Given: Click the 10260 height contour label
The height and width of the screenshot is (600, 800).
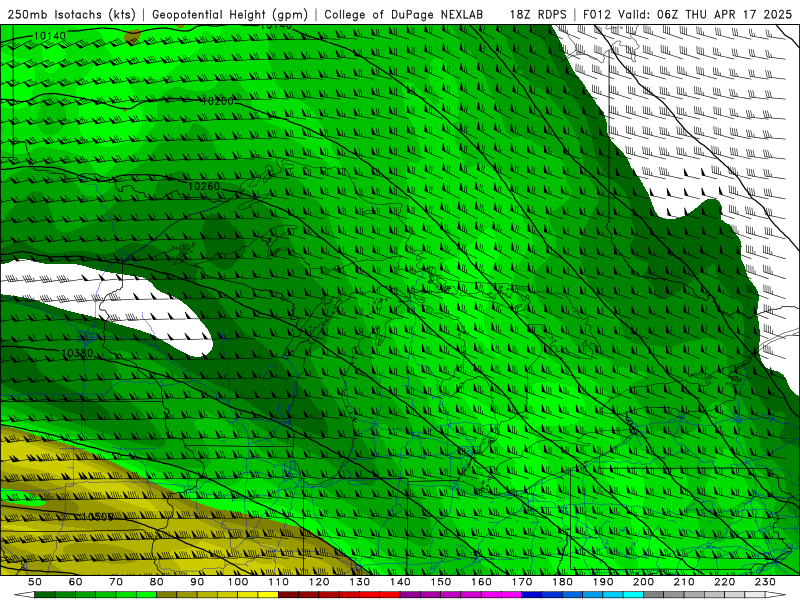Looking at the screenshot, I should (x=204, y=186).
